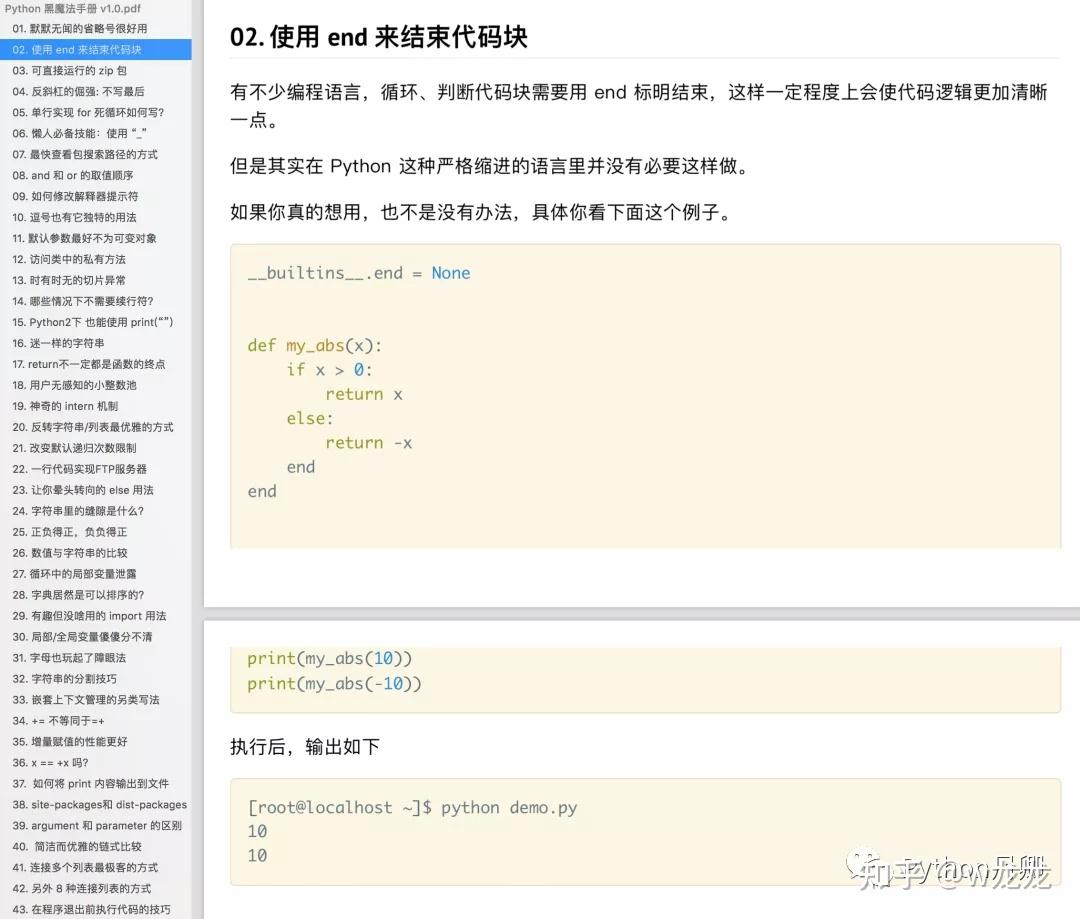Select chapter 25 正负得正，负负得正
Image resolution: width=1080 pixels, height=919 pixels.
90,532
